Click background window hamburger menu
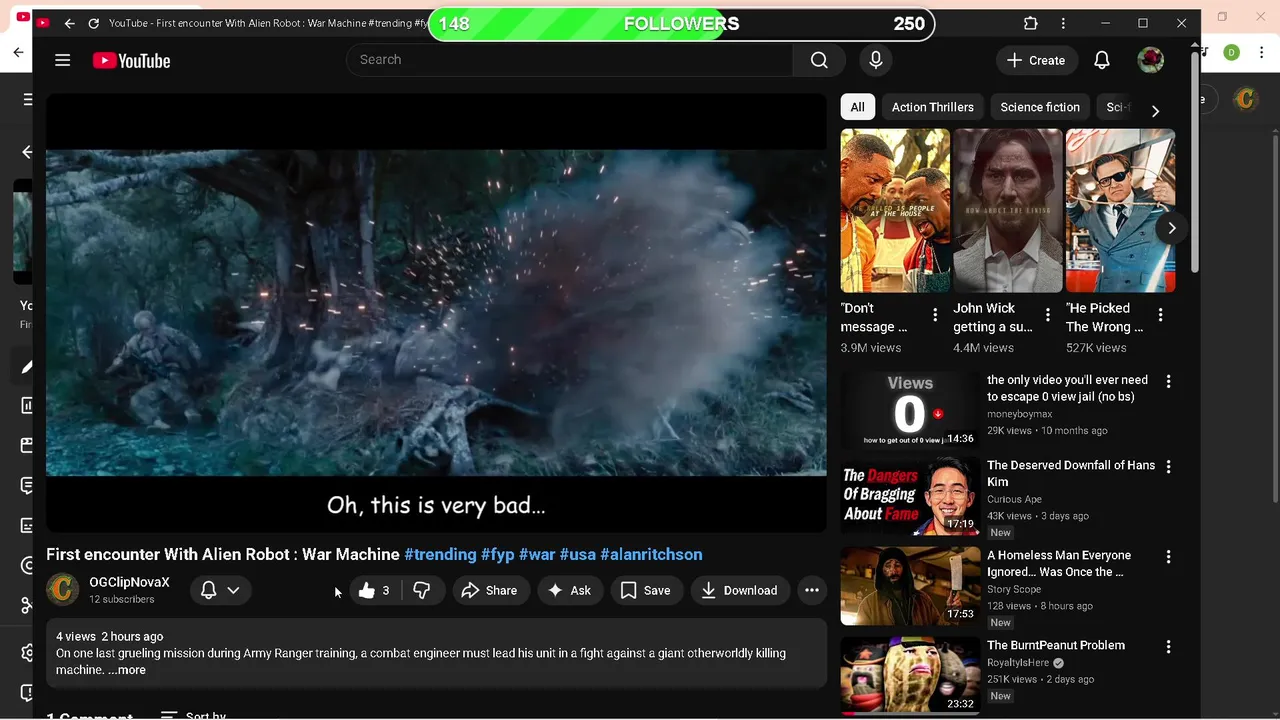Viewport: 1280px width, 720px height. pyautogui.click(x=27, y=99)
